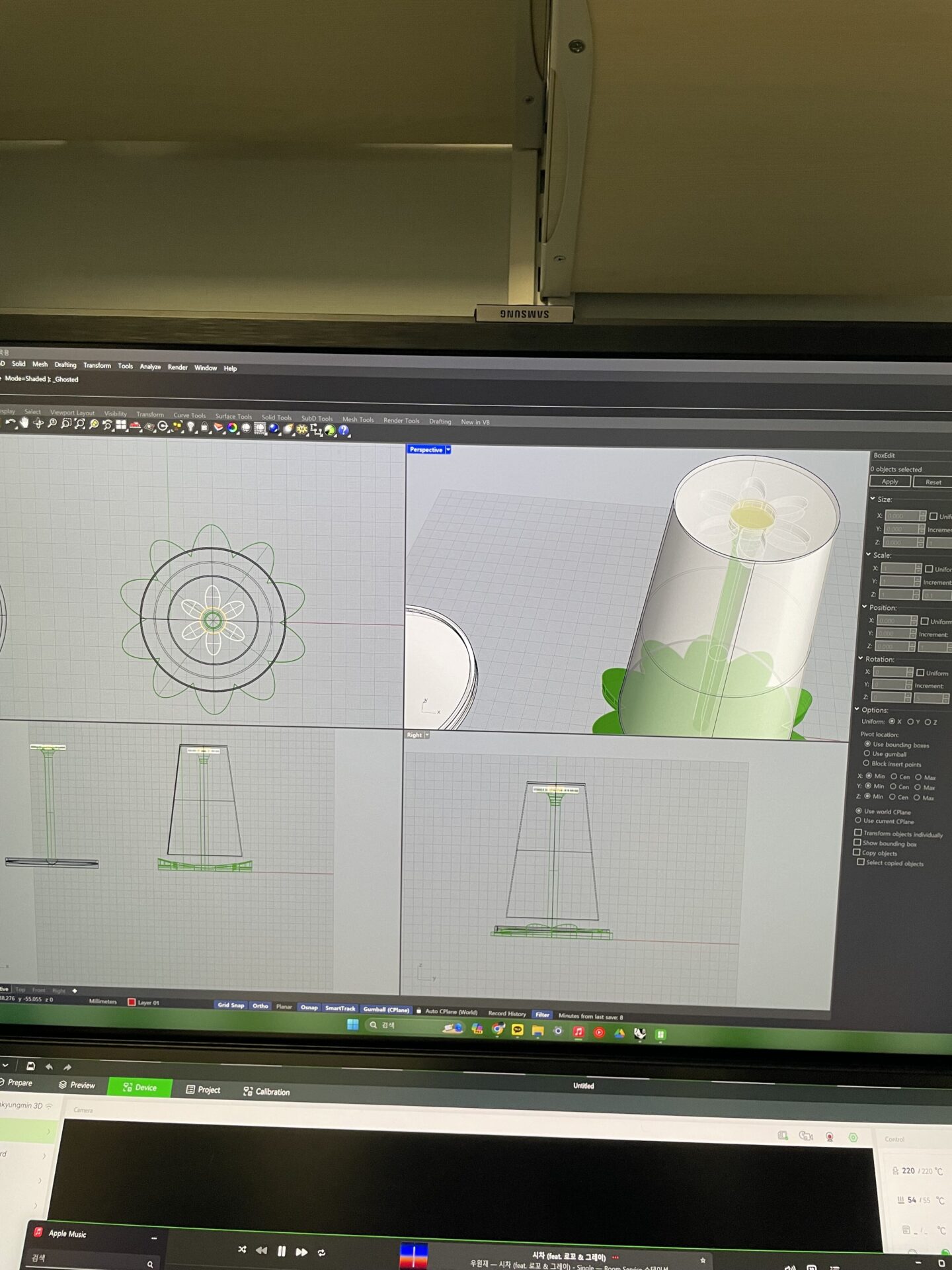Click the Undo arrow in Rhino toolbar
The height and width of the screenshot is (1270, 952).
pyautogui.click(x=11, y=423)
